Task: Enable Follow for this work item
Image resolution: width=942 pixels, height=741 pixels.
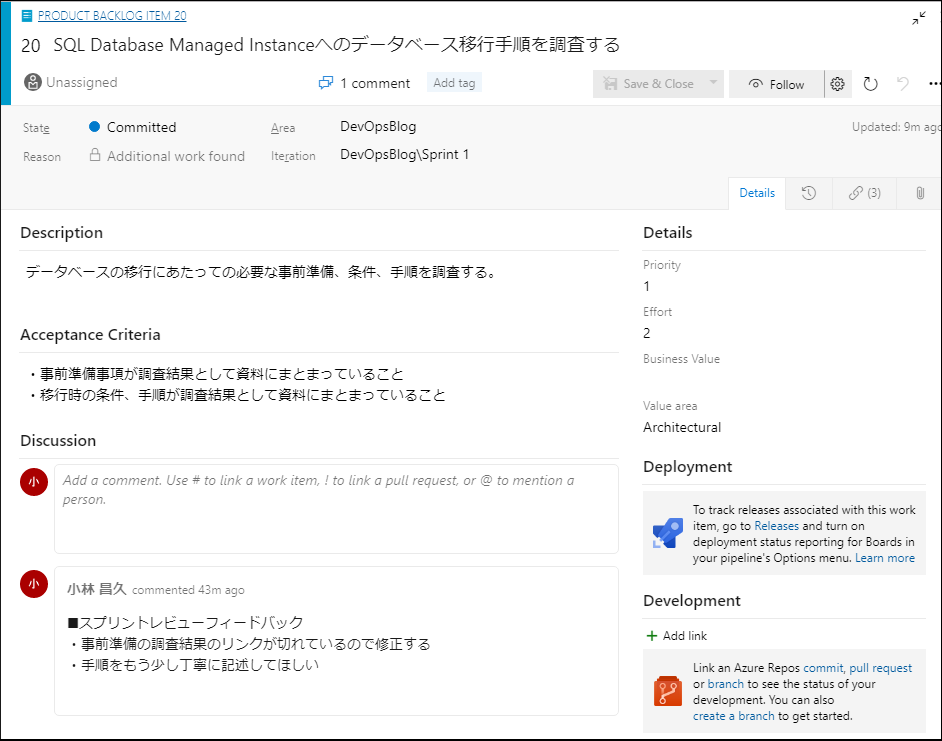Action: point(776,83)
